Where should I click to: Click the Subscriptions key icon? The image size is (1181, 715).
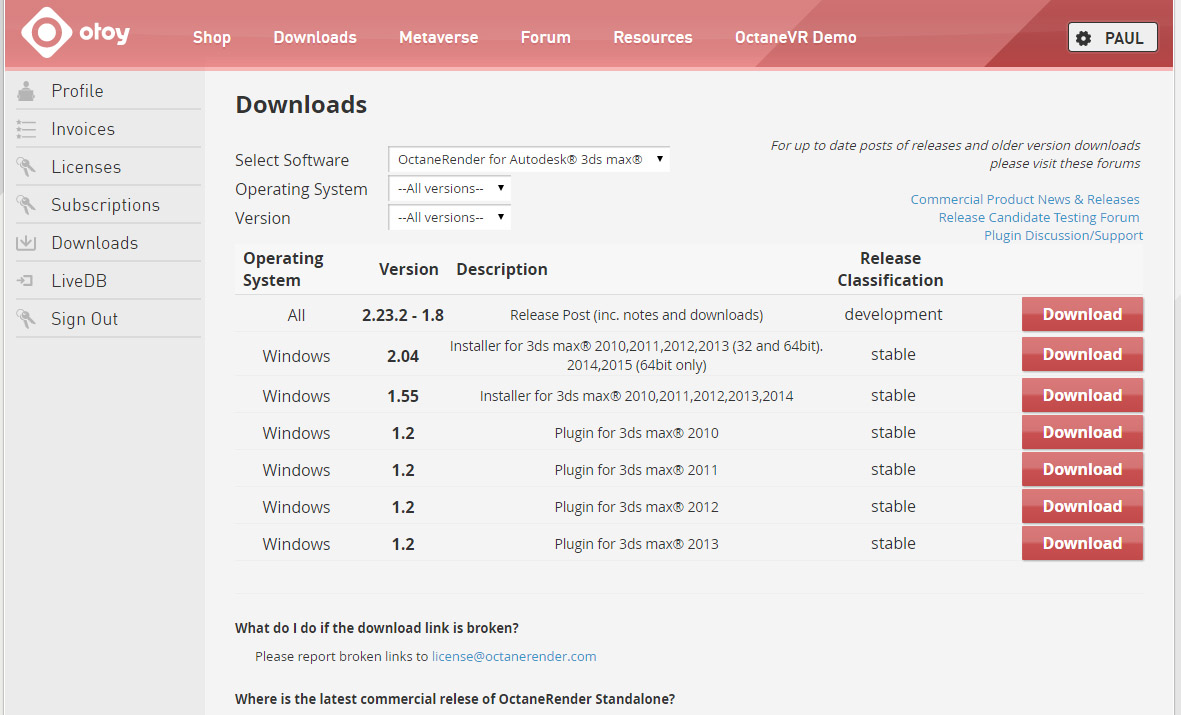pyautogui.click(x=26, y=205)
